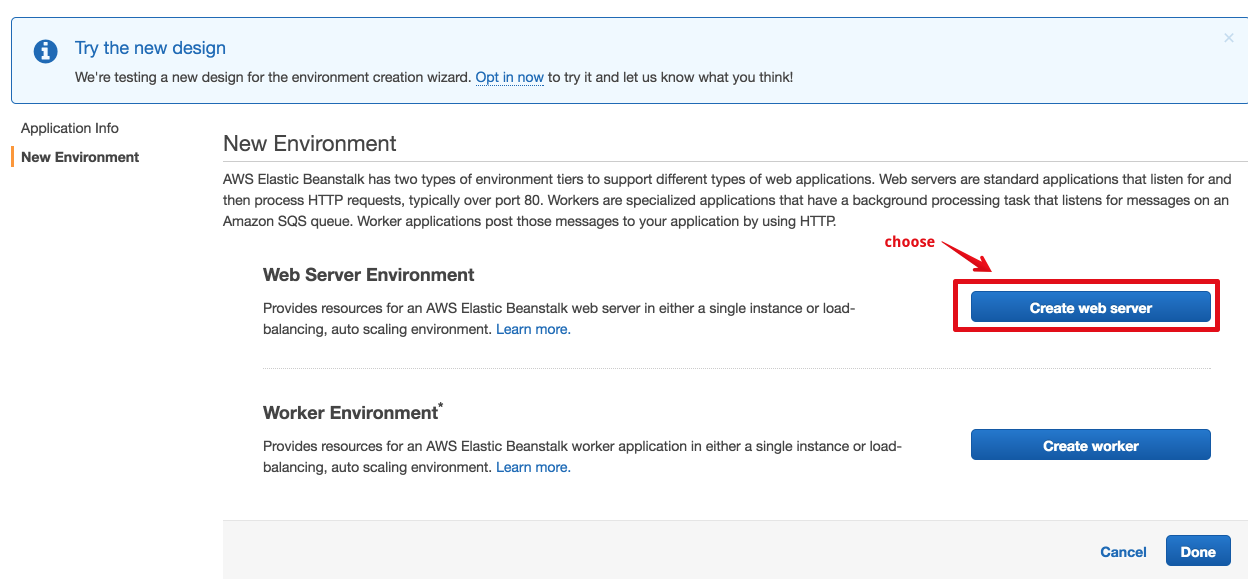Dismiss the Try the new design banner
The width and height of the screenshot is (1248, 579).
tap(1229, 38)
